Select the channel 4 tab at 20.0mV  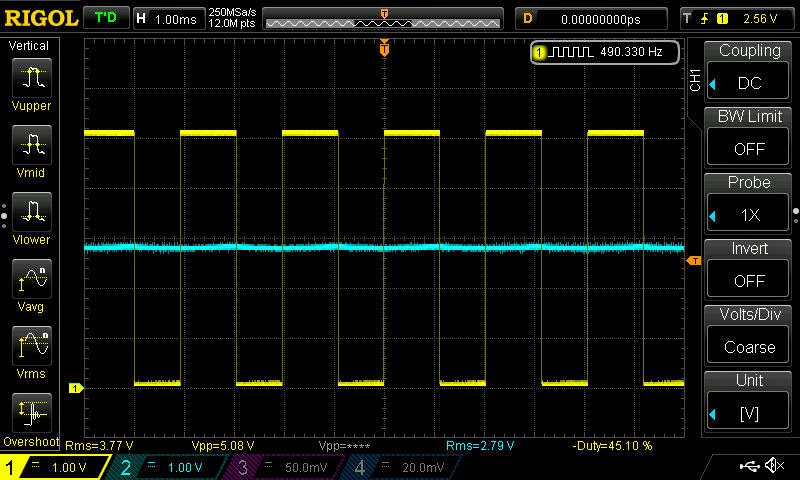402,467
